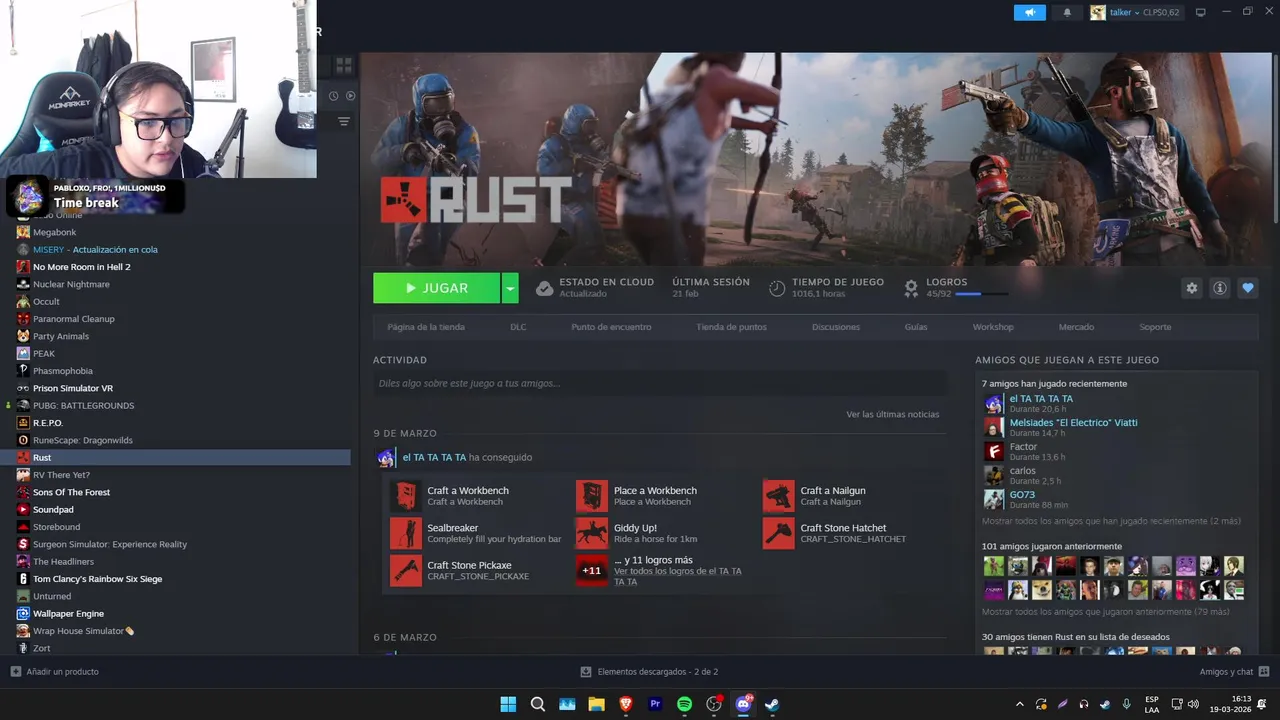Toggle ready-to-play filter icon

(x=350, y=96)
